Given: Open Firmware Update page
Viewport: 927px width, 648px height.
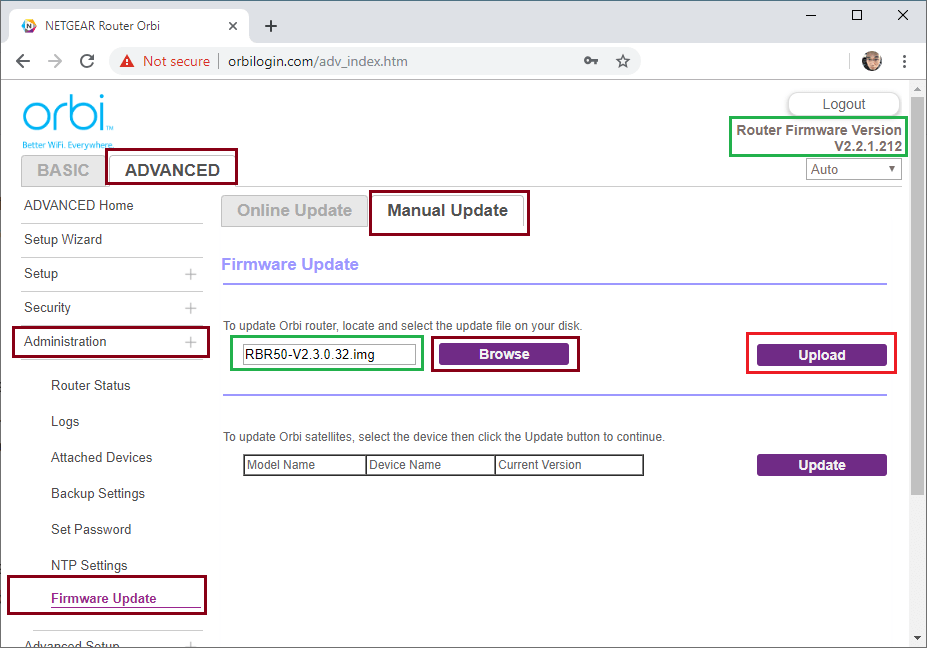Looking at the screenshot, I should 103,598.
